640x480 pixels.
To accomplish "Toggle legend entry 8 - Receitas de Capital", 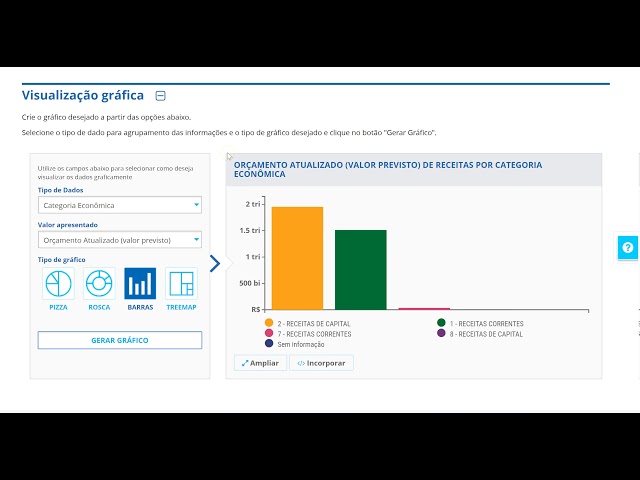I will tap(480, 334).
